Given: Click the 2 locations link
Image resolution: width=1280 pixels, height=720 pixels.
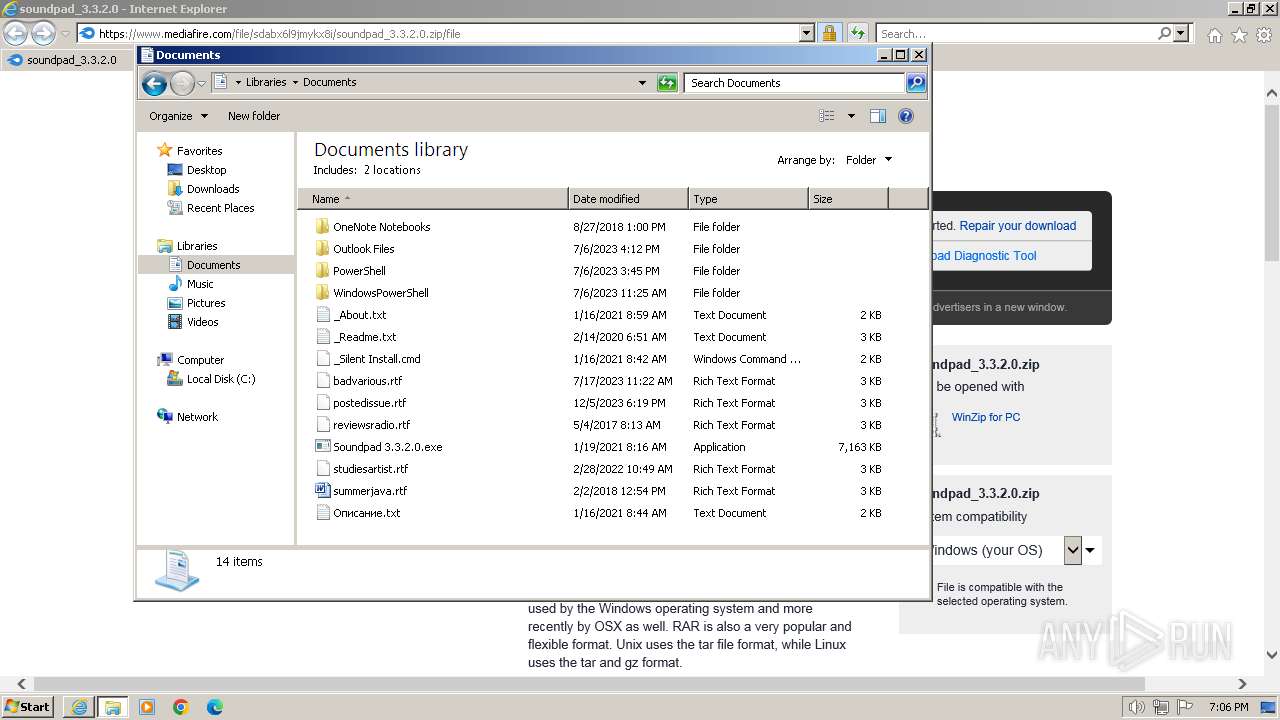Looking at the screenshot, I should click(x=392, y=170).
